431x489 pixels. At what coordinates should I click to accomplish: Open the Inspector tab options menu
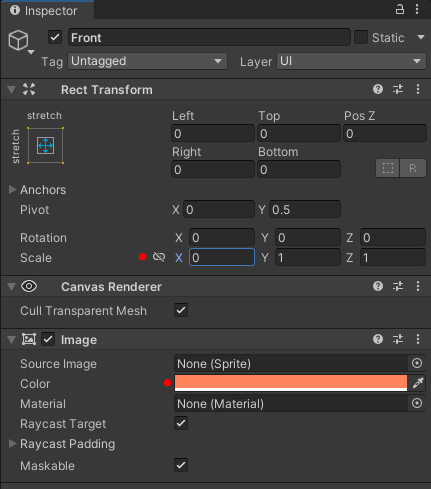click(x=417, y=9)
